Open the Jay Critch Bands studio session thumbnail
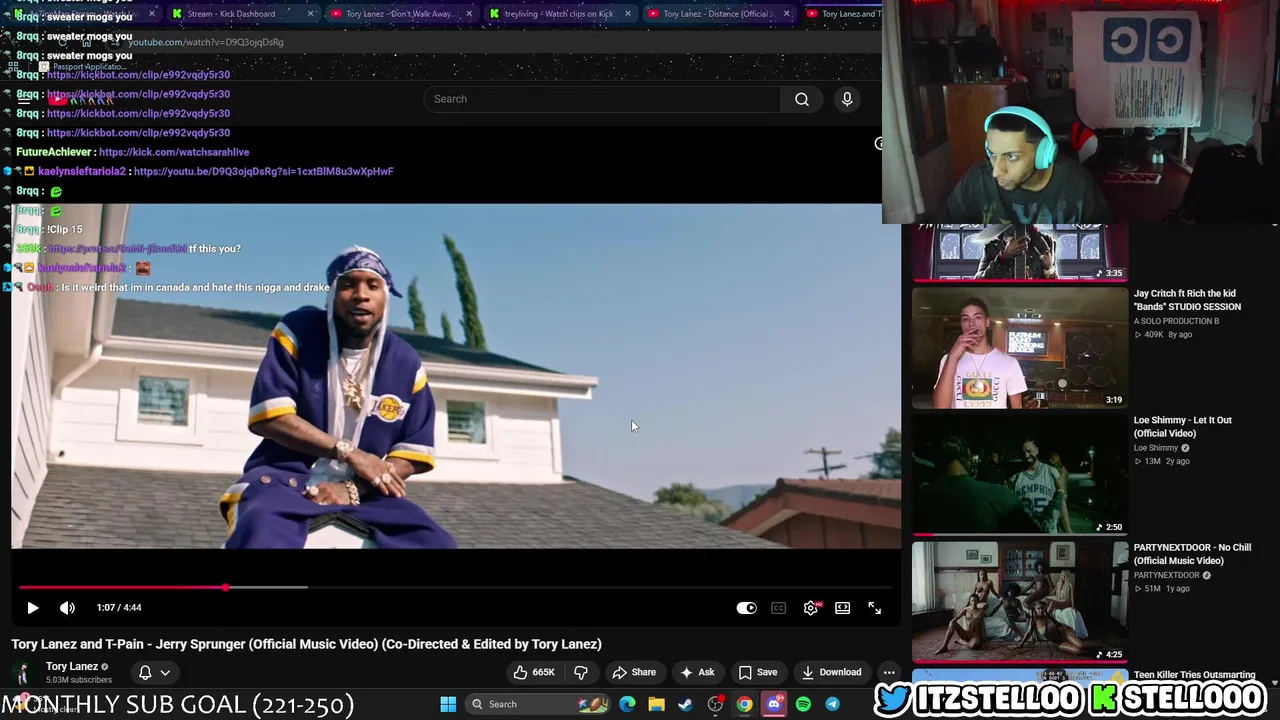Image resolution: width=1280 pixels, height=720 pixels. pos(1019,347)
